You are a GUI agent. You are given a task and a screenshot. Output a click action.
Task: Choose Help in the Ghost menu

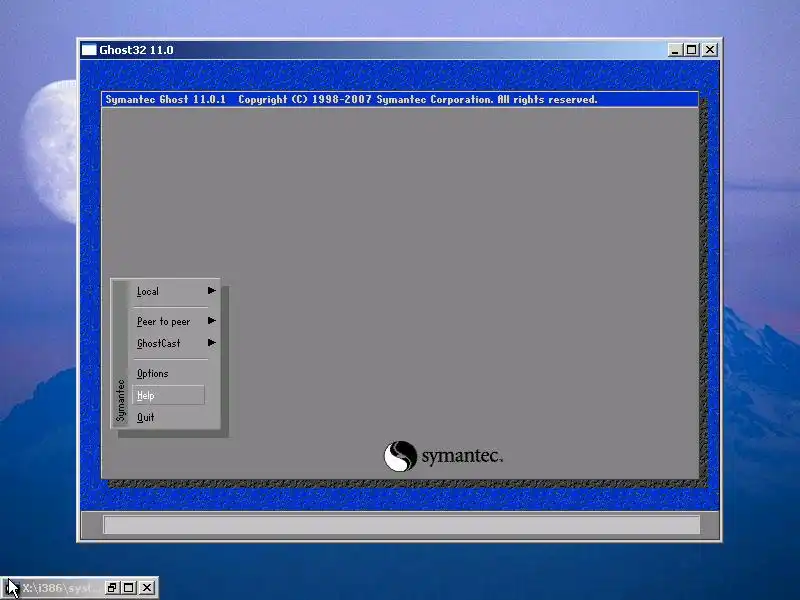click(x=168, y=395)
